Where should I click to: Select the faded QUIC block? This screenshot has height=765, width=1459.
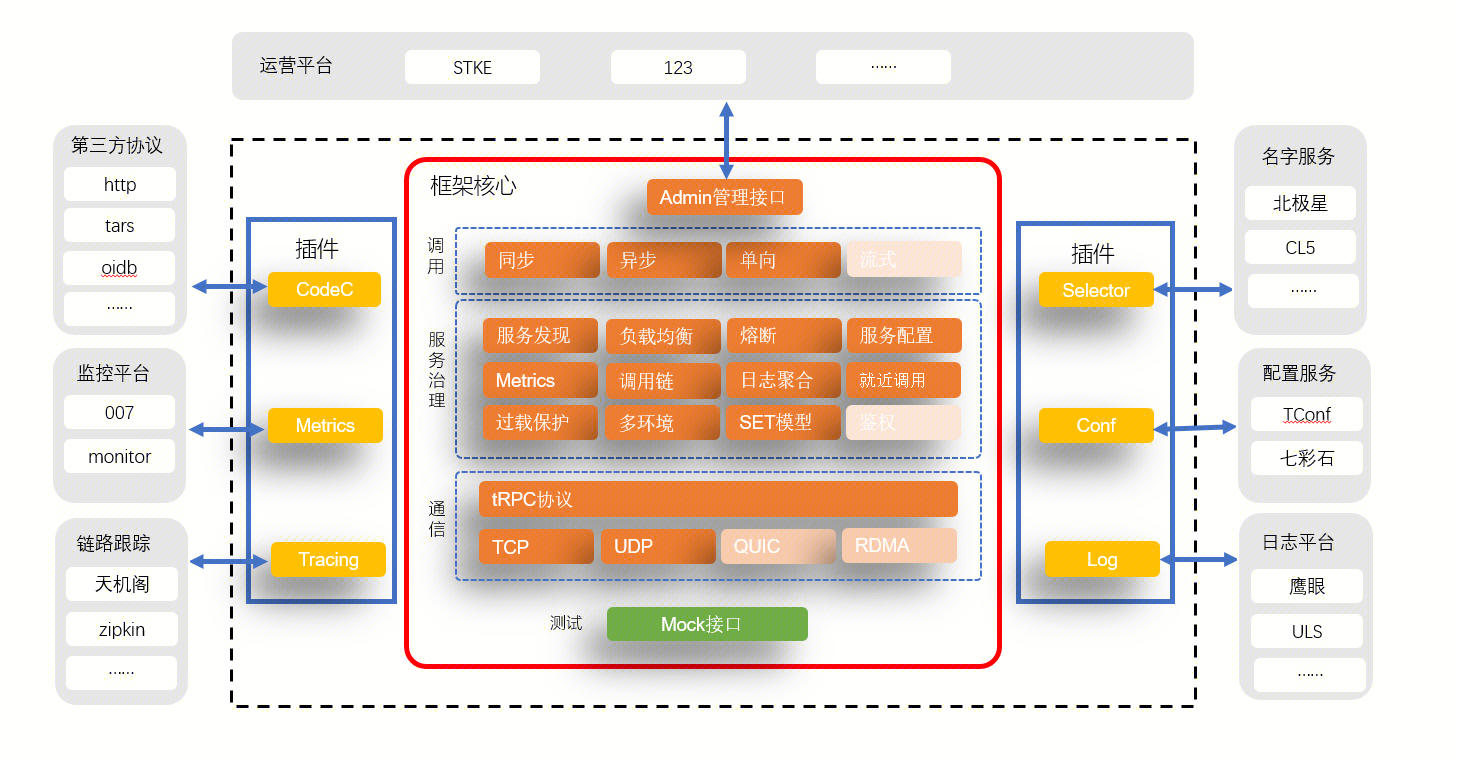[x=778, y=546]
